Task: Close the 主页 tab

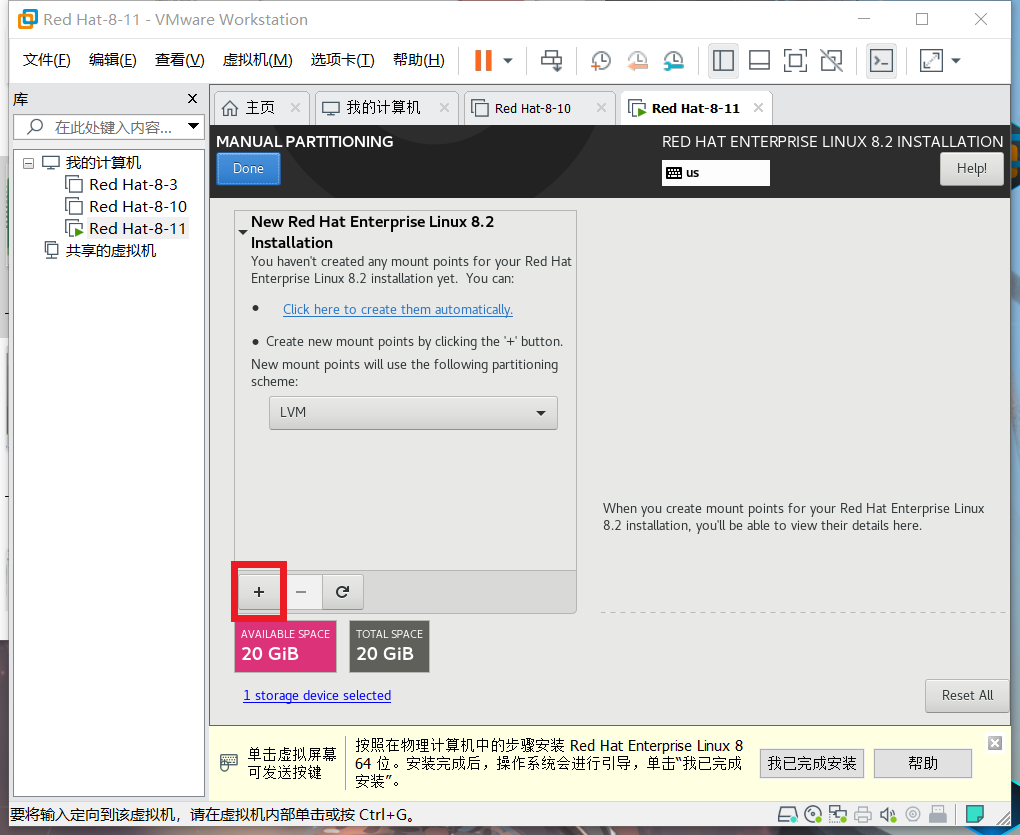Action: click(295, 108)
